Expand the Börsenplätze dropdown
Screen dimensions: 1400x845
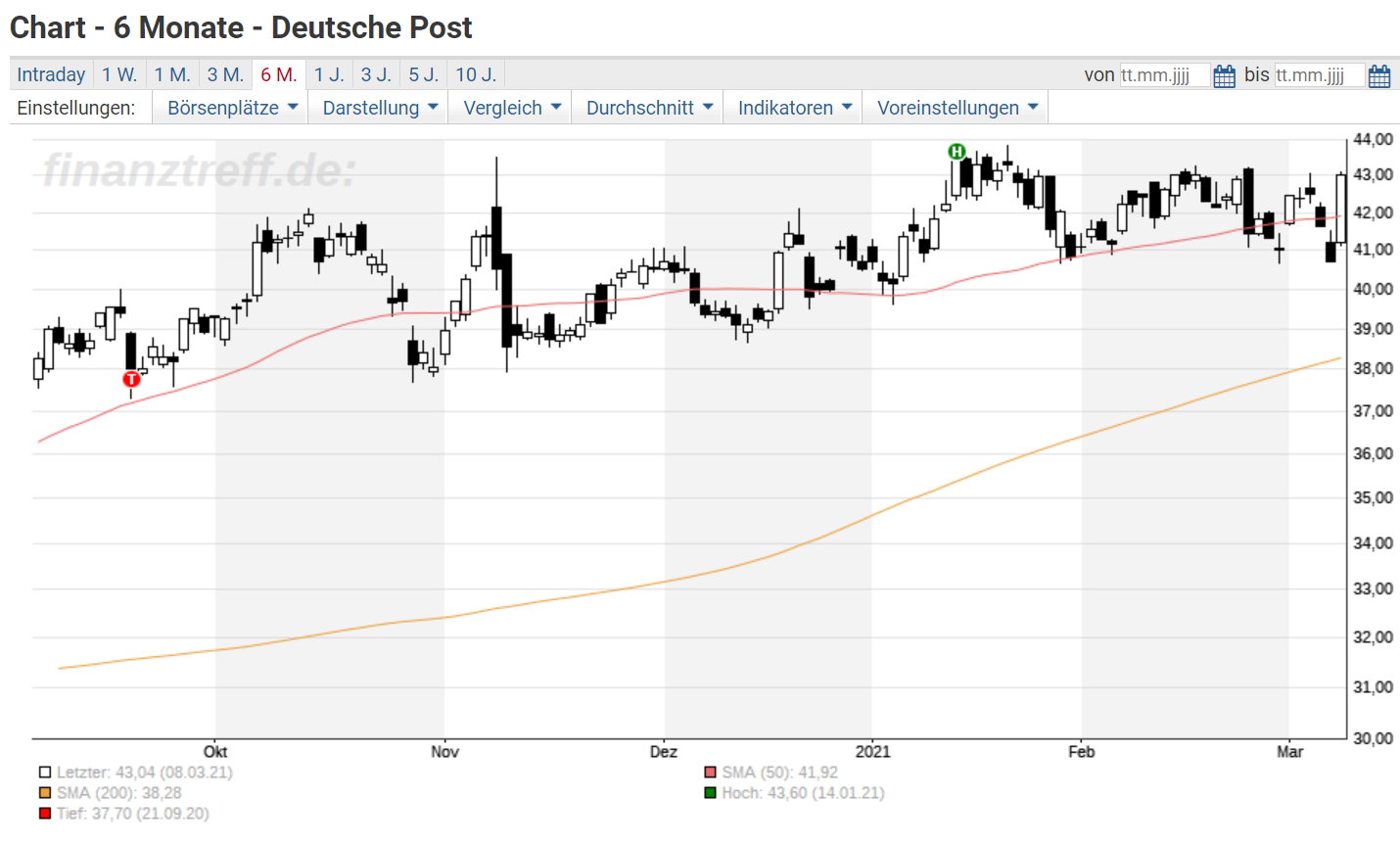231,108
